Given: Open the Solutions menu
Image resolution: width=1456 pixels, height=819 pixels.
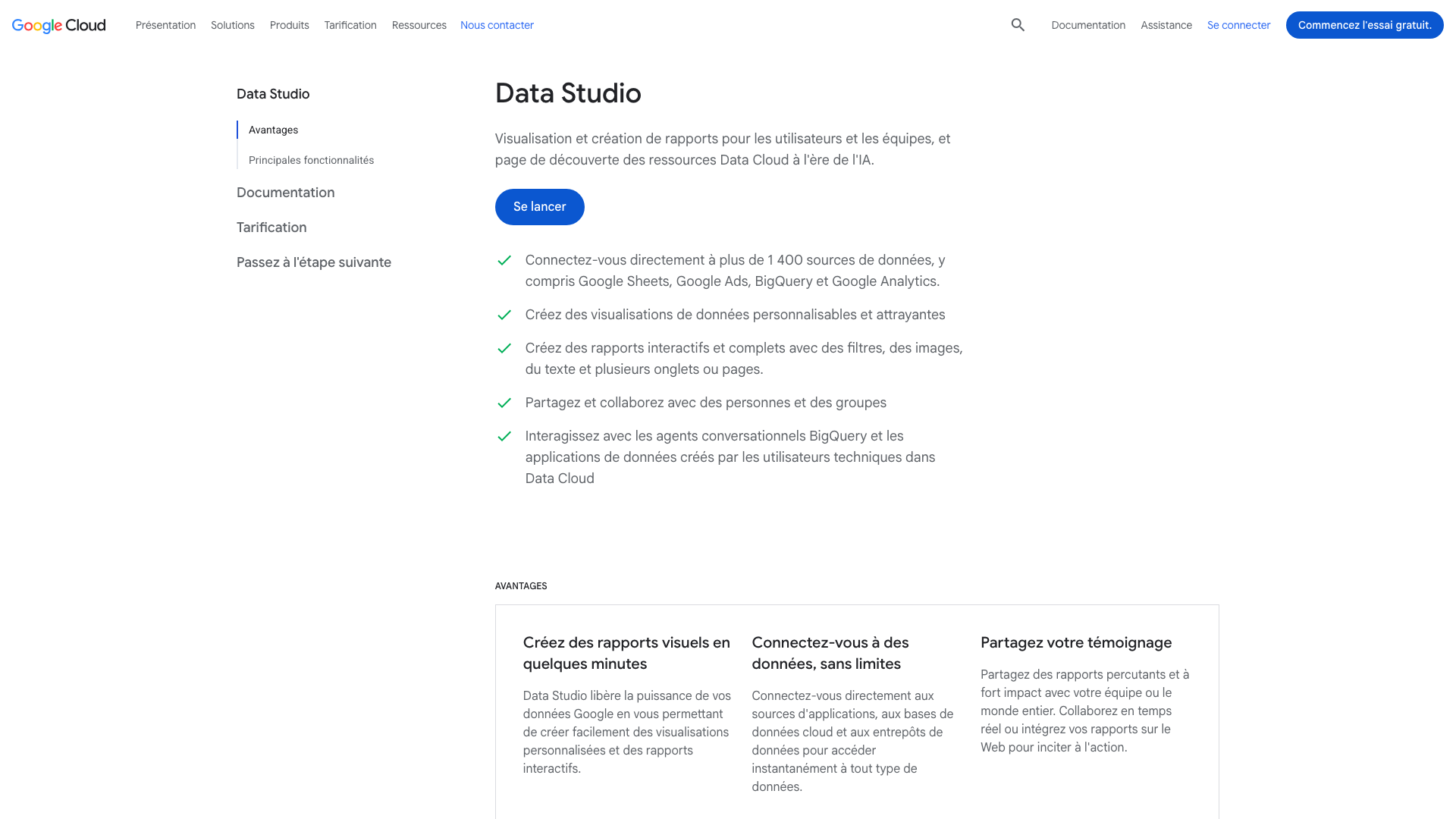Looking at the screenshot, I should coord(233,25).
